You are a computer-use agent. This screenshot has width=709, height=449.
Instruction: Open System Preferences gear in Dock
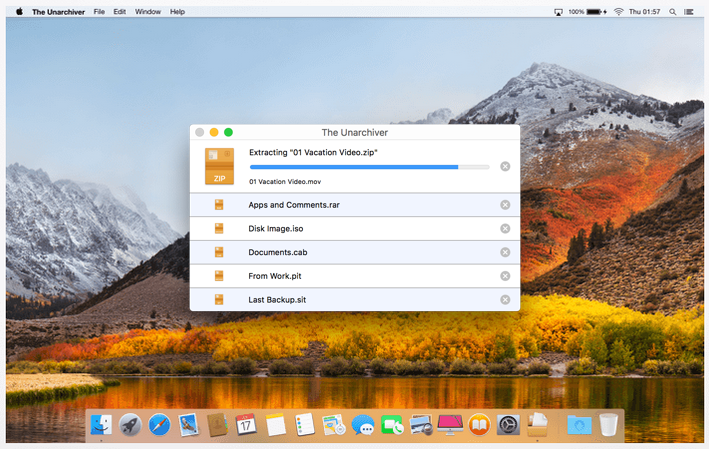508,425
